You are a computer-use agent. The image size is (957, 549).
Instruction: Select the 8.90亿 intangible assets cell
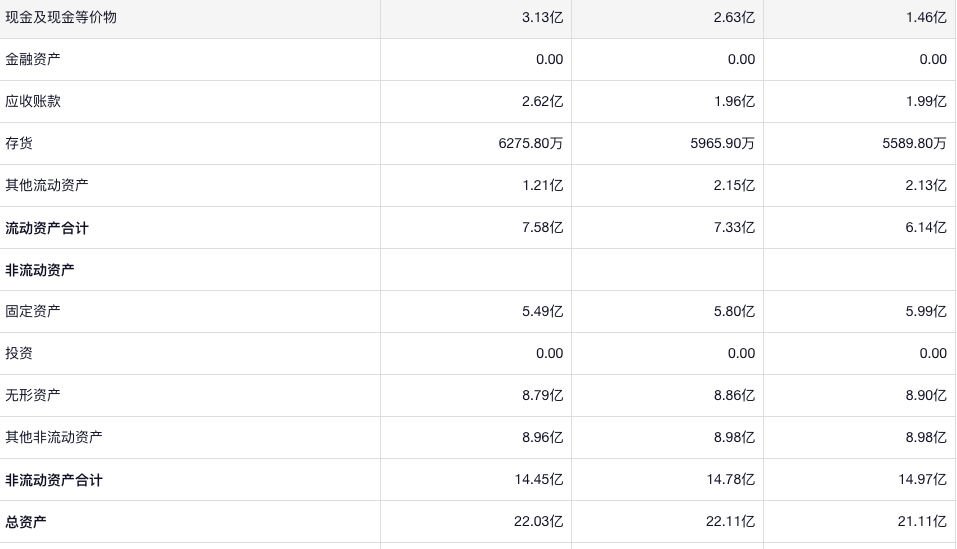pos(926,395)
